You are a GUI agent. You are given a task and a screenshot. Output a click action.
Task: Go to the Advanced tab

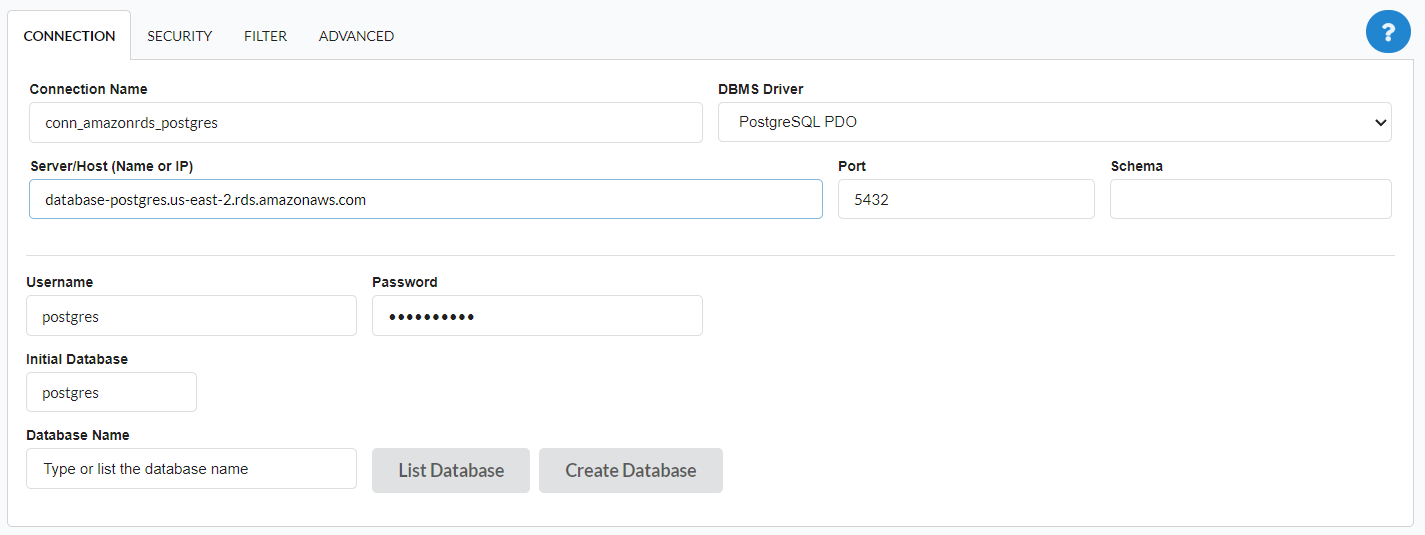(356, 36)
